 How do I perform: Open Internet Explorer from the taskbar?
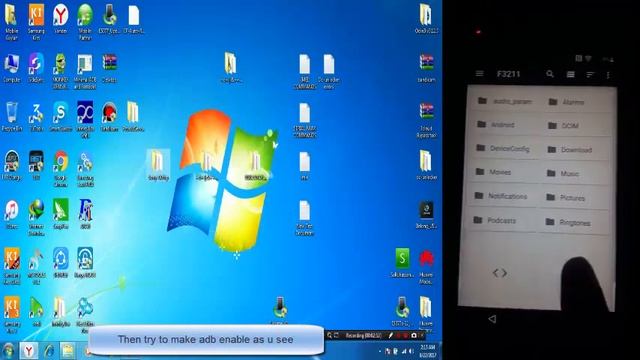click(49, 351)
